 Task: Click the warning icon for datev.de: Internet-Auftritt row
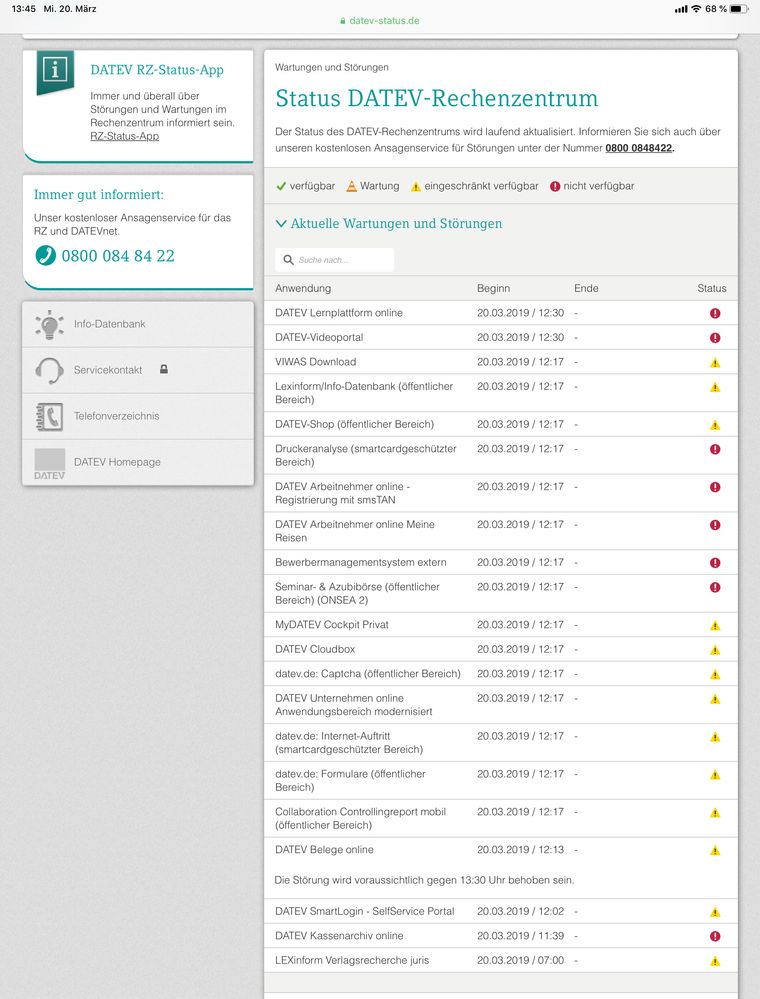715,737
